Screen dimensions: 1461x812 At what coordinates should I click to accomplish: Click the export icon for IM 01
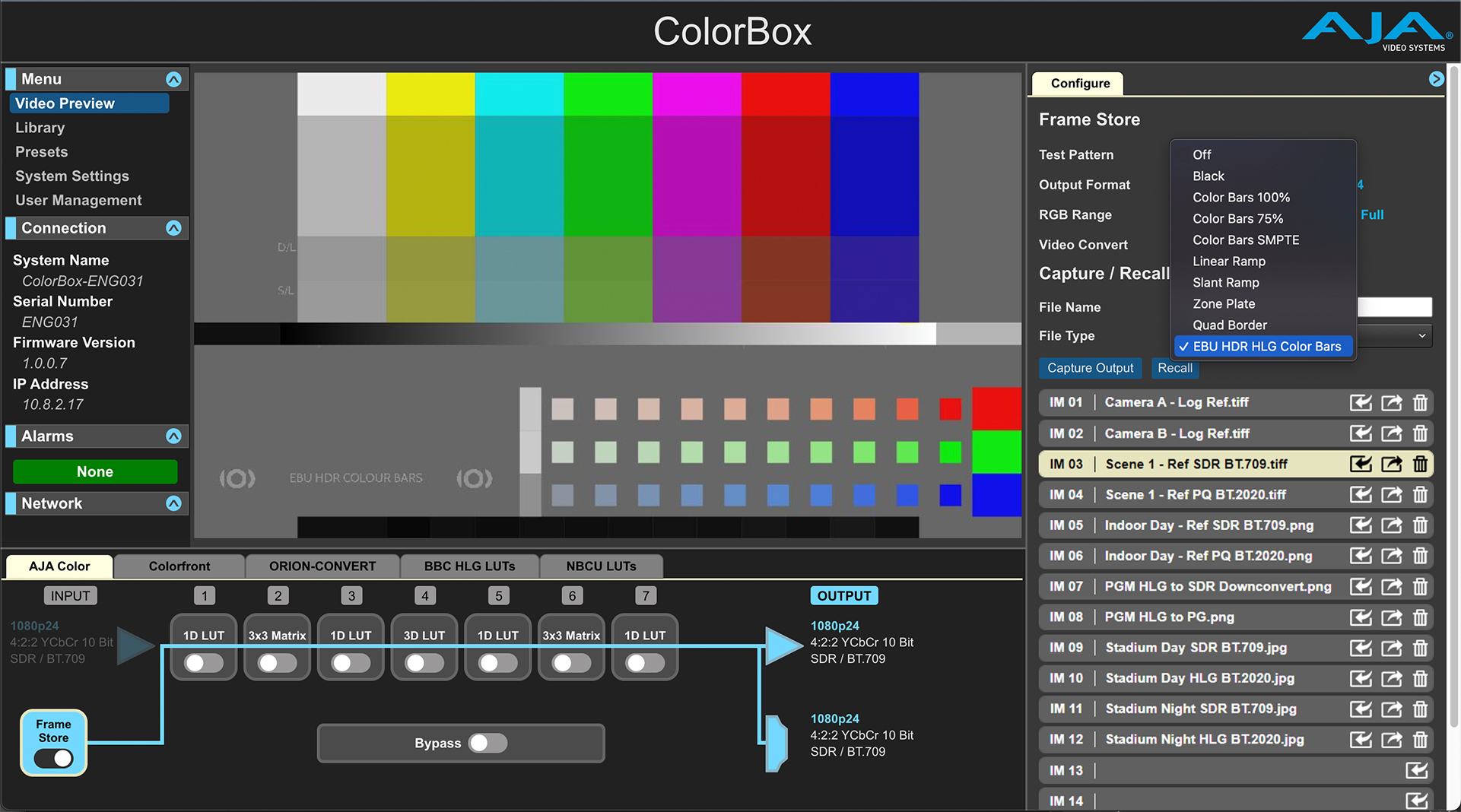(1391, 403)
